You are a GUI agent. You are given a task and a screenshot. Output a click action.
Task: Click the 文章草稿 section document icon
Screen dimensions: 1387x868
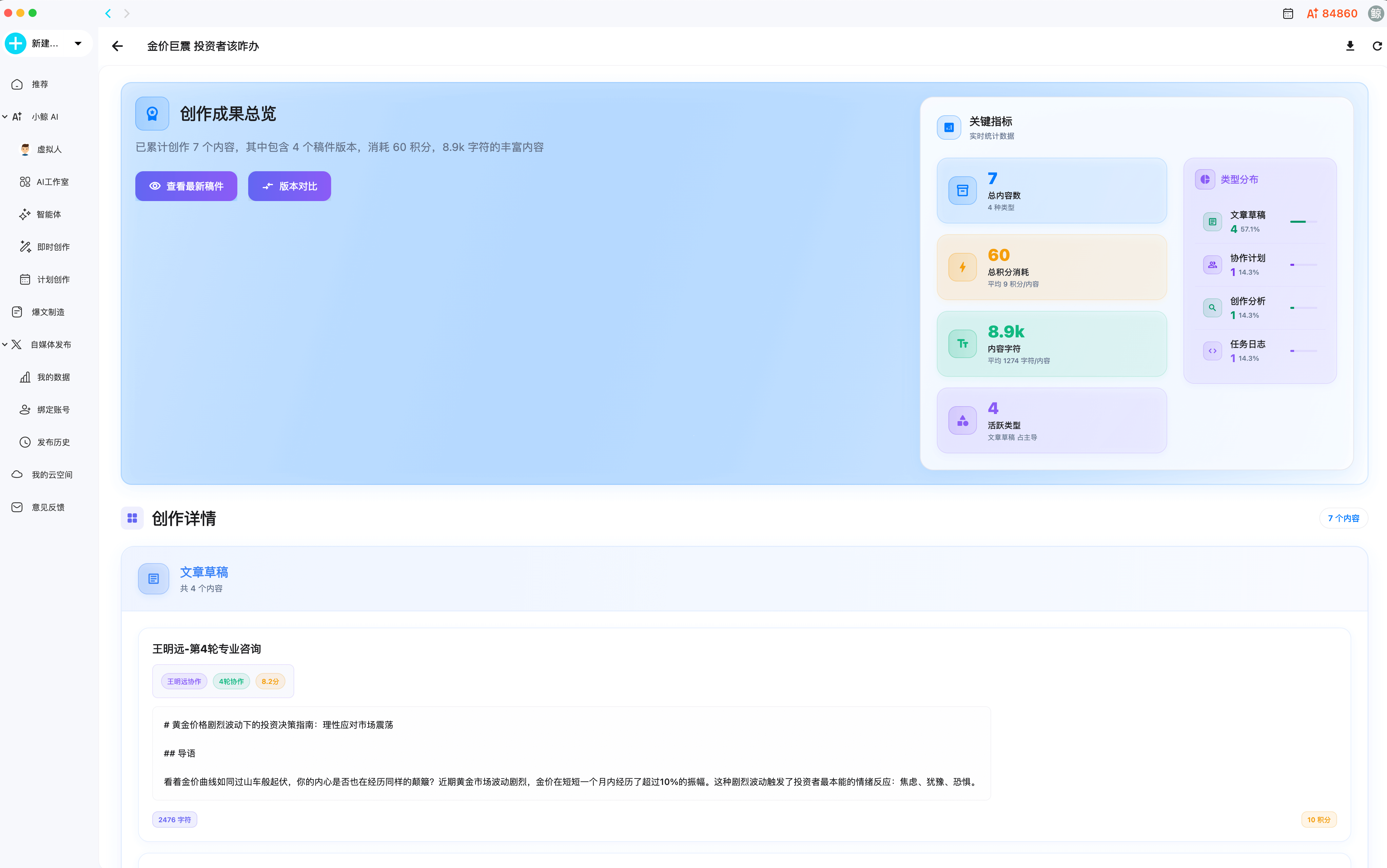[153, 579]
